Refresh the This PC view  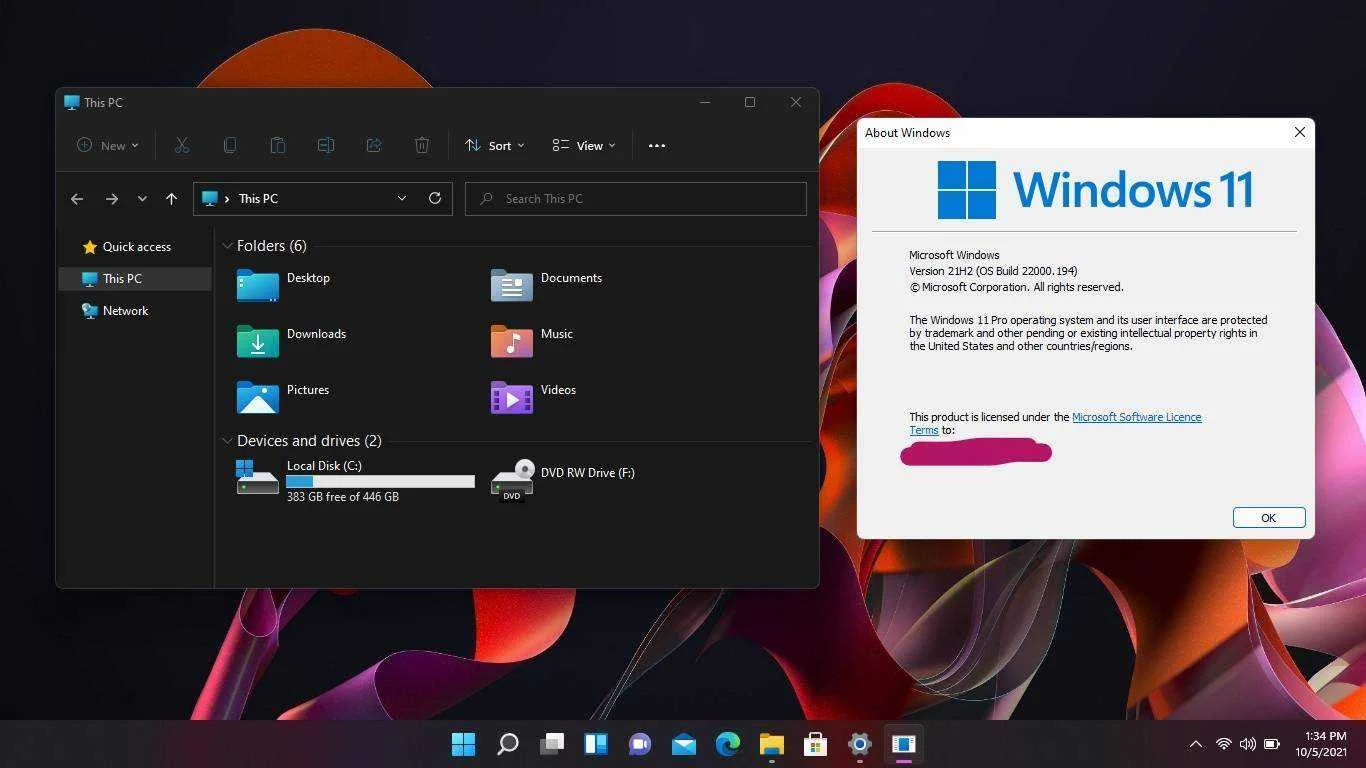pos(435,198)
